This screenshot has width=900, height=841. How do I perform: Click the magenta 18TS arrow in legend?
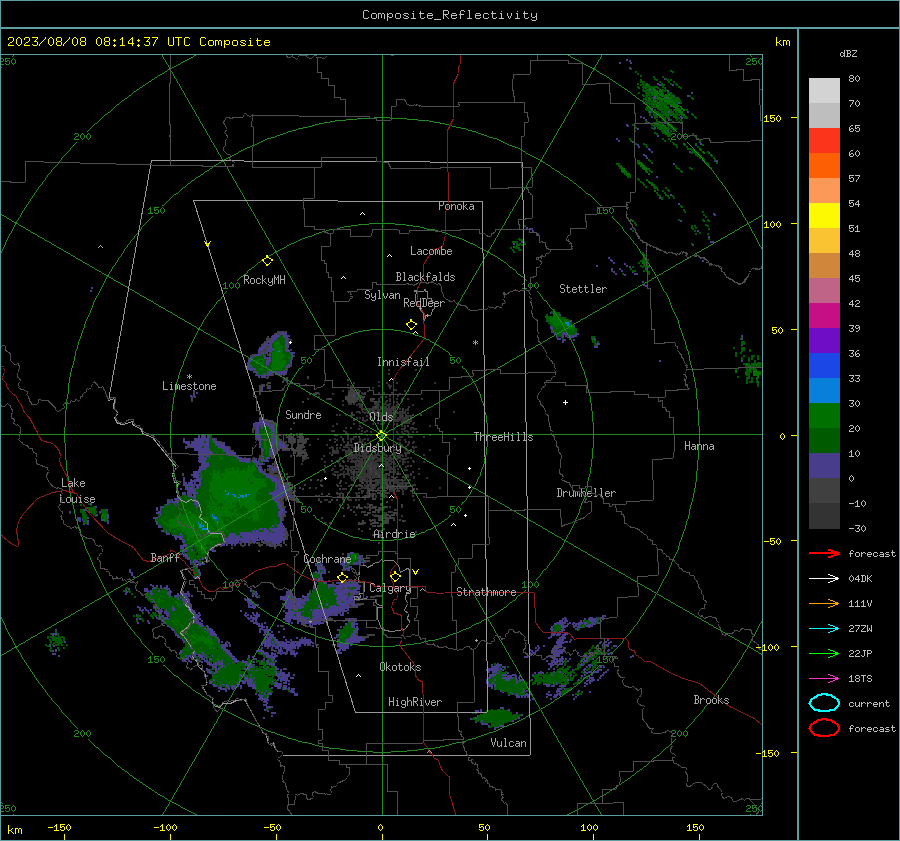point(824,679)
